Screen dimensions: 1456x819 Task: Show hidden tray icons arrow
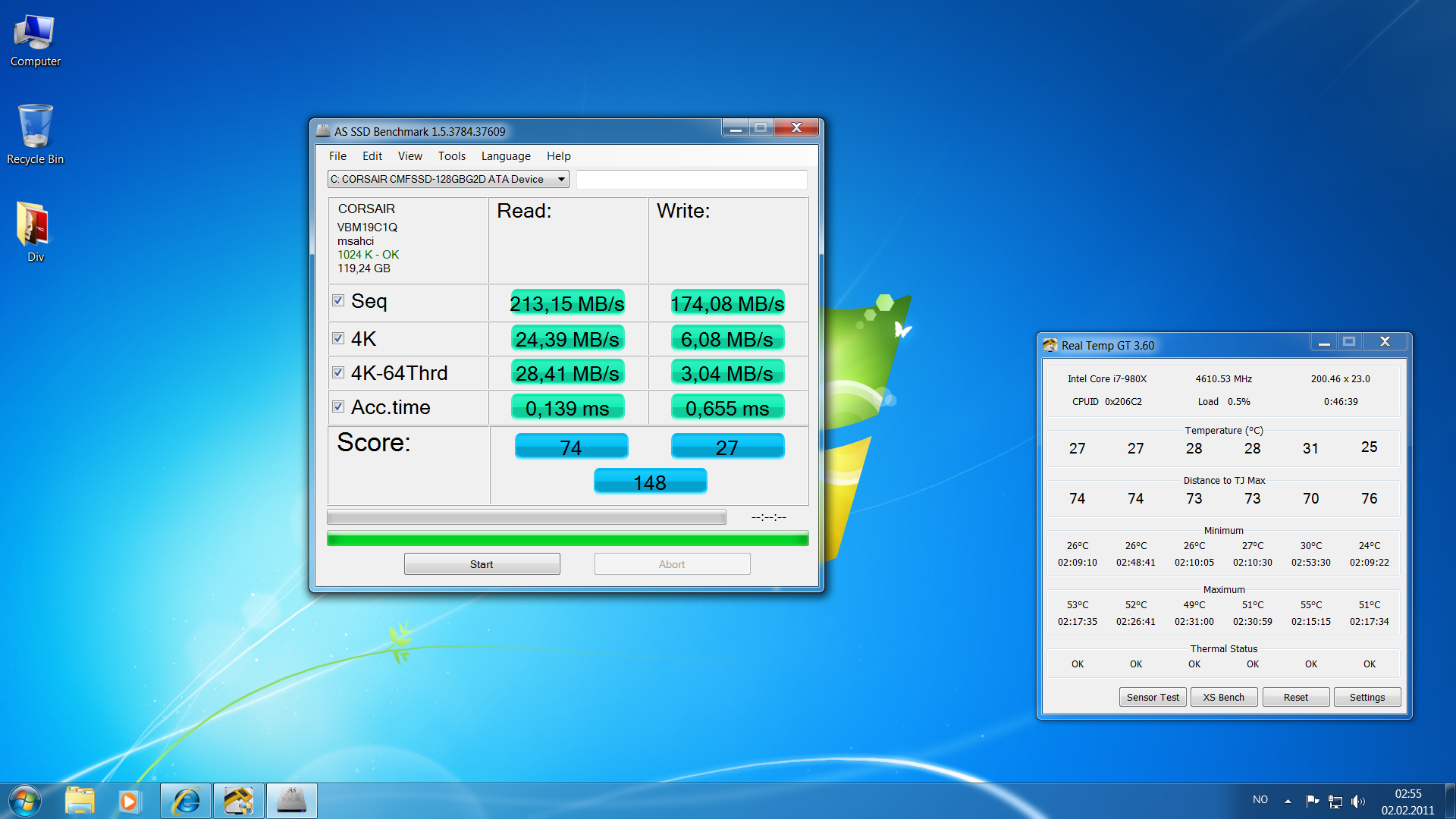point(1288,801)
